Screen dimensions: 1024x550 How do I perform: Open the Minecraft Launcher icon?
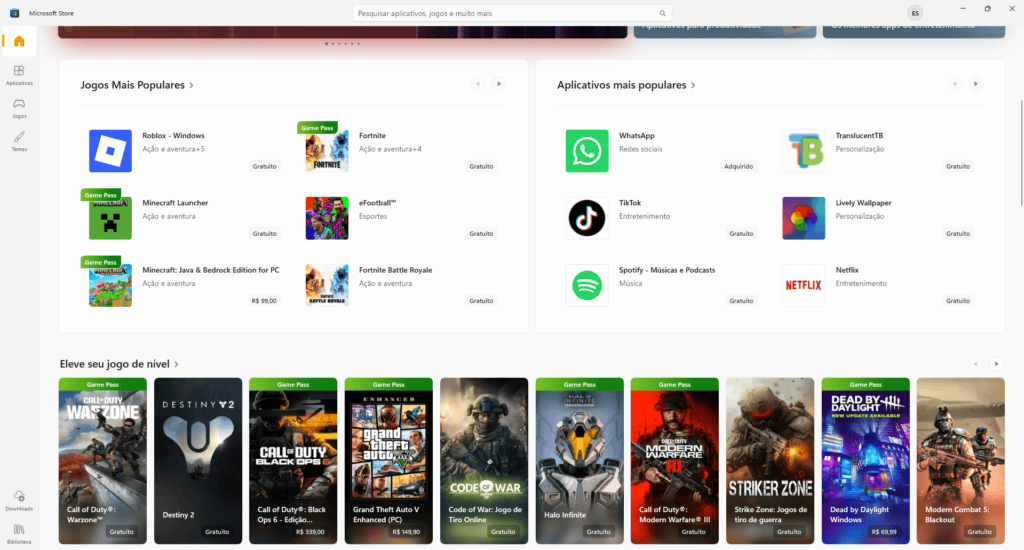tap(110, 218)
